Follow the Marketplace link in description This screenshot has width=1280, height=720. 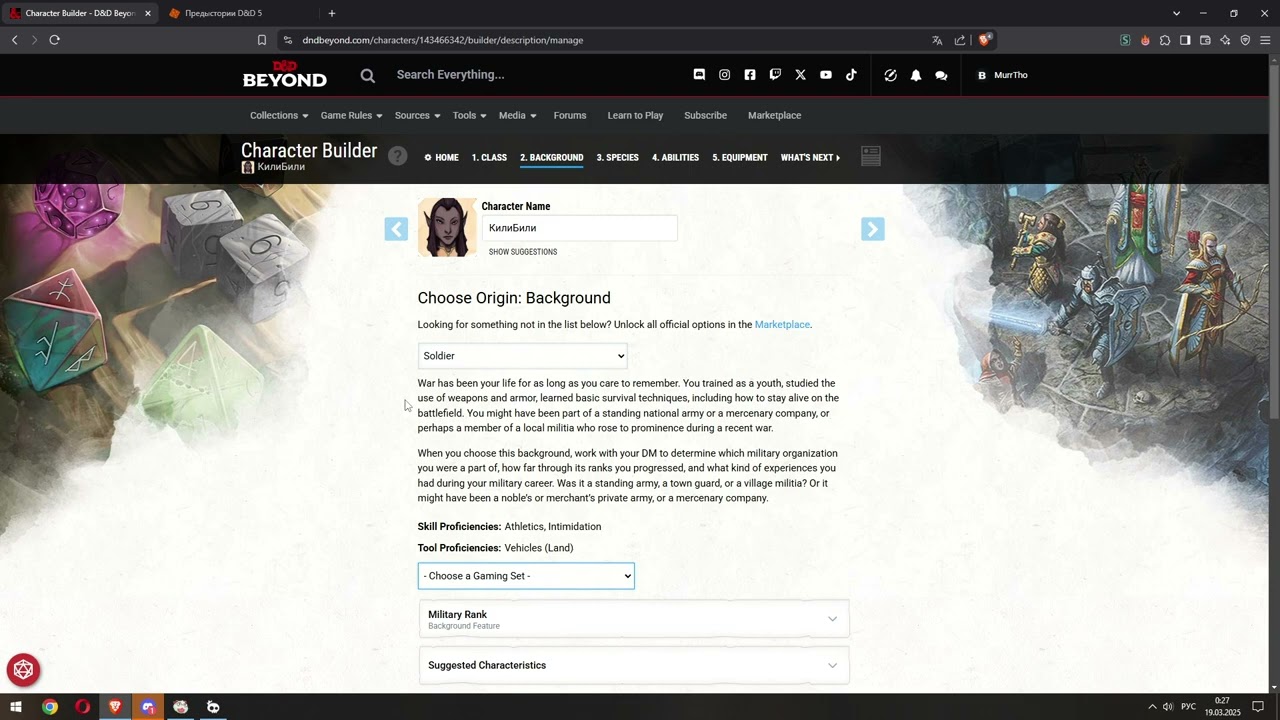click(x=782, y=325)
